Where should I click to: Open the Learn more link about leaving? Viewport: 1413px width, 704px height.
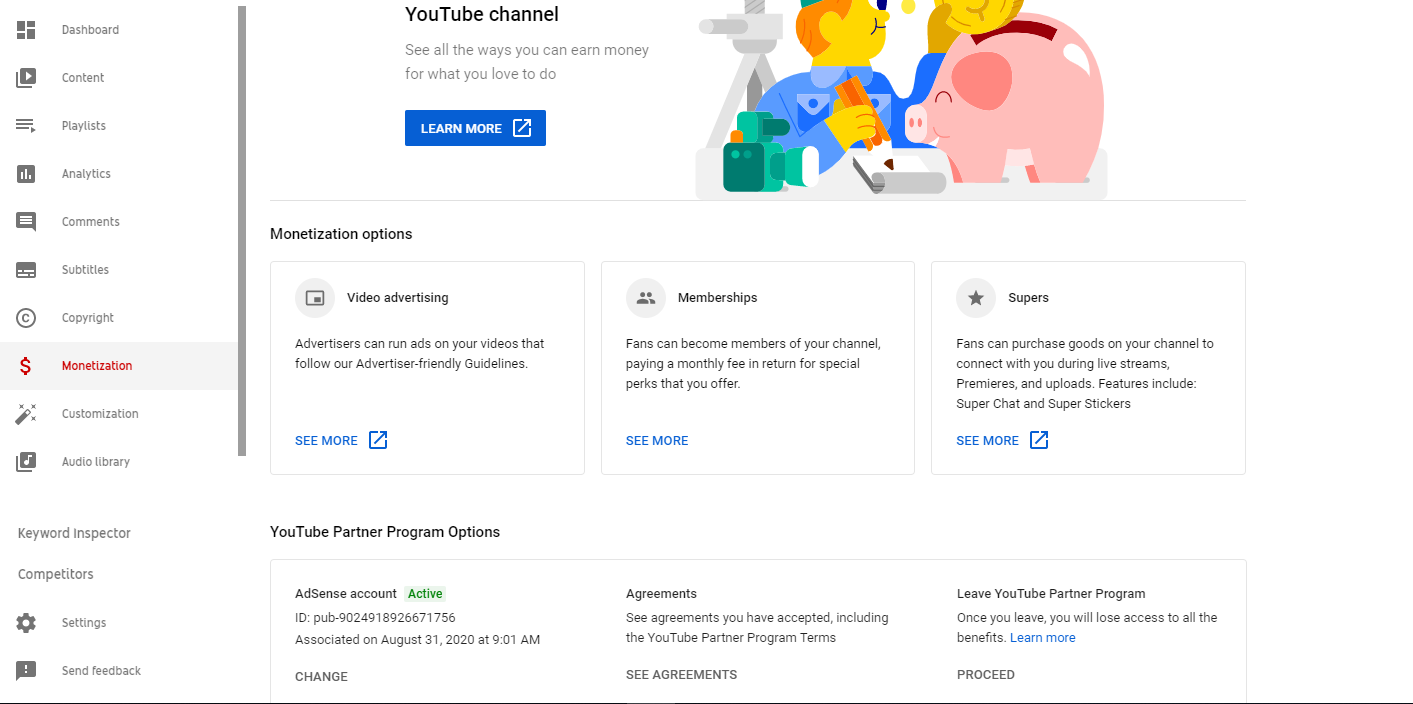tap(1043, 638)
